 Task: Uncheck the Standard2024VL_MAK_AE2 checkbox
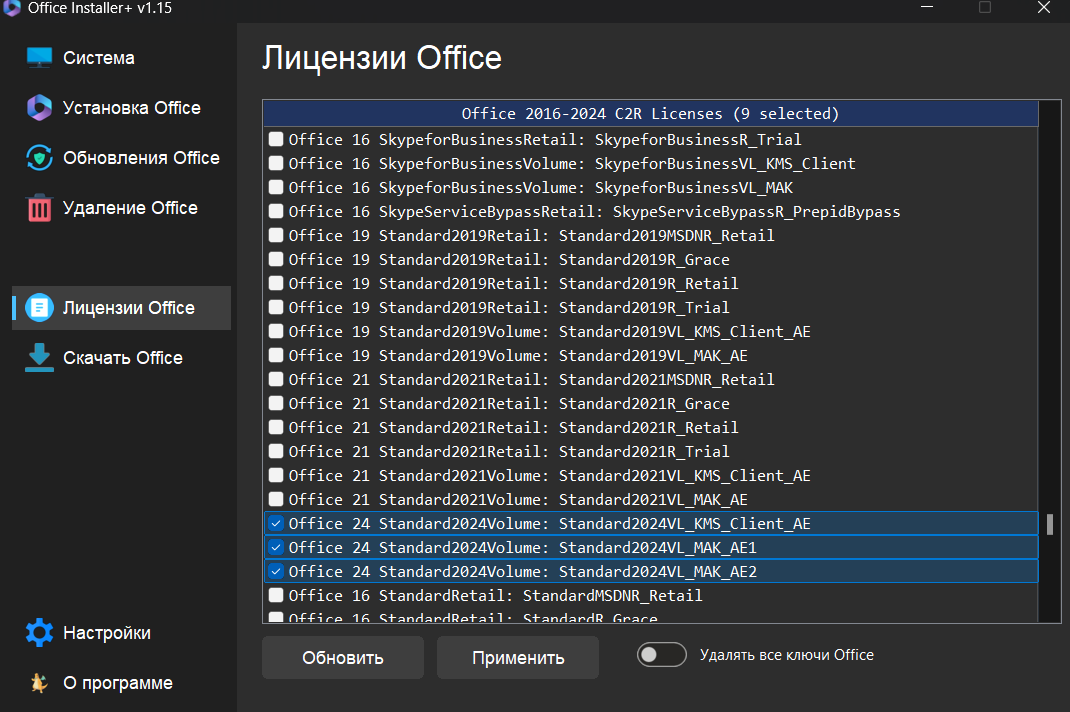276,571
